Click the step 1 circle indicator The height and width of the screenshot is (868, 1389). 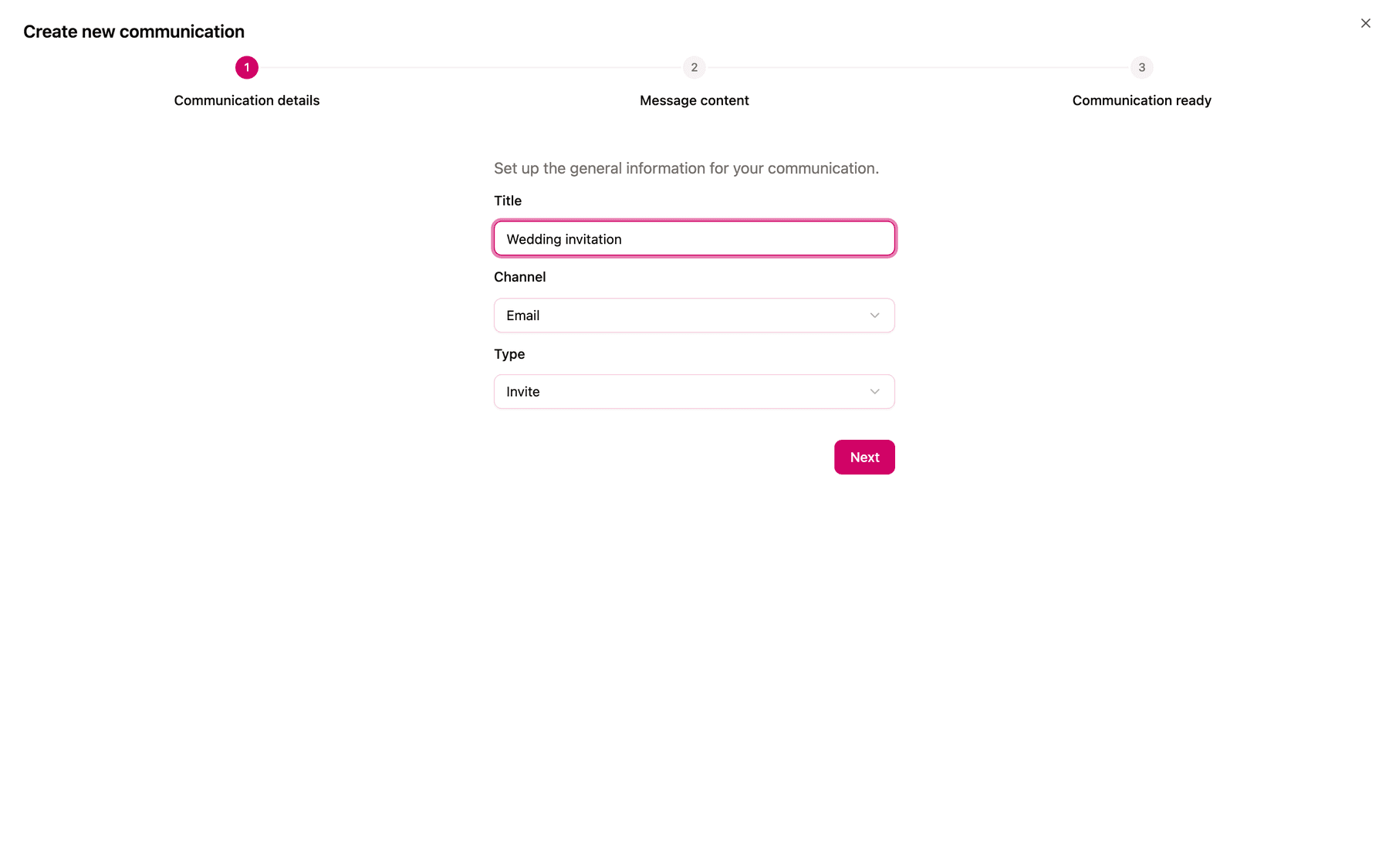point(247,68)
